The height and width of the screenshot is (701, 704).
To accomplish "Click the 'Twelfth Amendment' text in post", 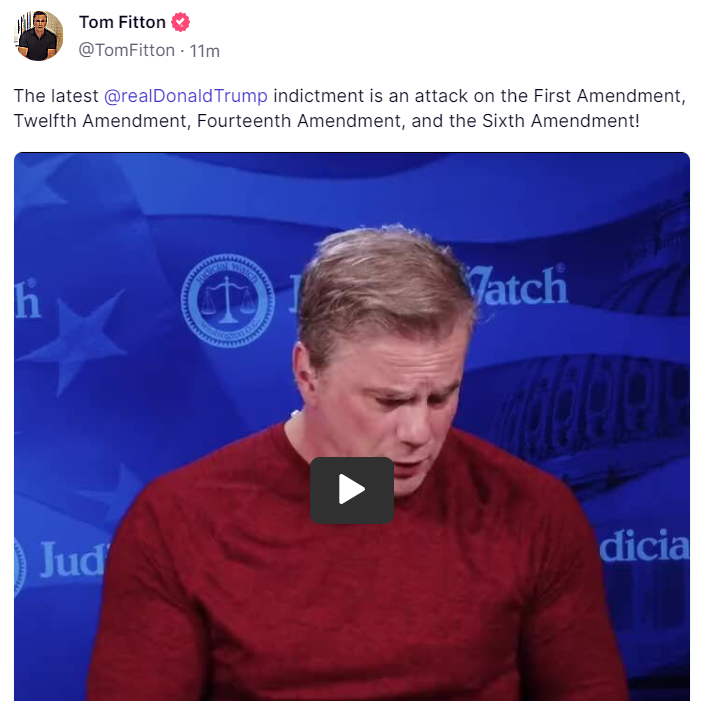I will click(102, 121).
